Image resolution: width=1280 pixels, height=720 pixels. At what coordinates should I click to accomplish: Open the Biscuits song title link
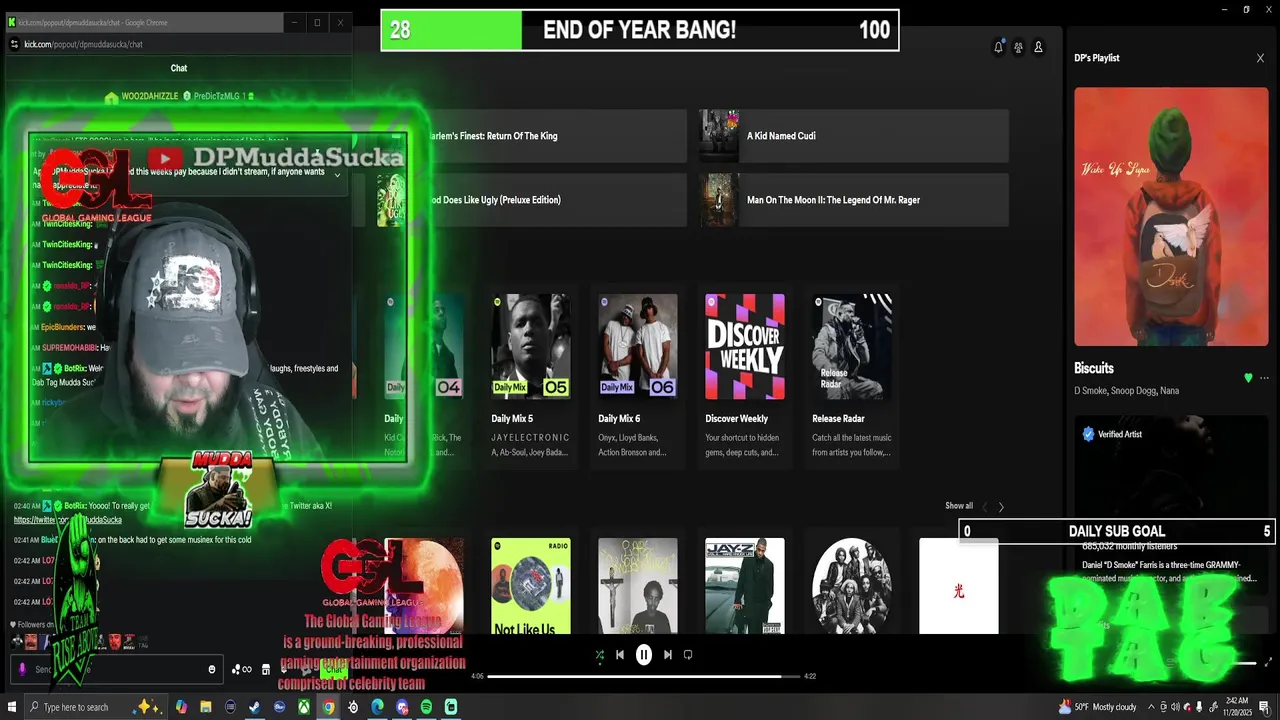click(x=1094, y=368)
